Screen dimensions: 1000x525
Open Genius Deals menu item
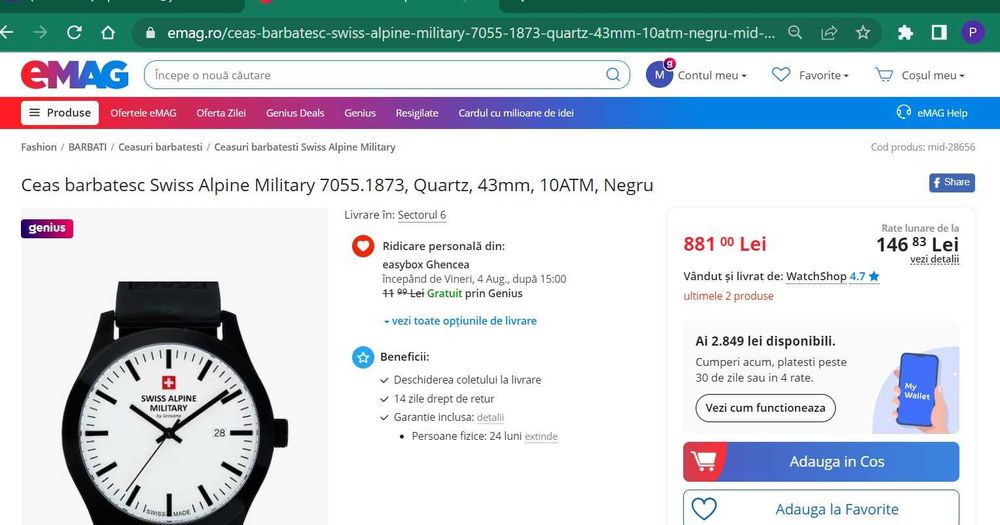(295, 113)
